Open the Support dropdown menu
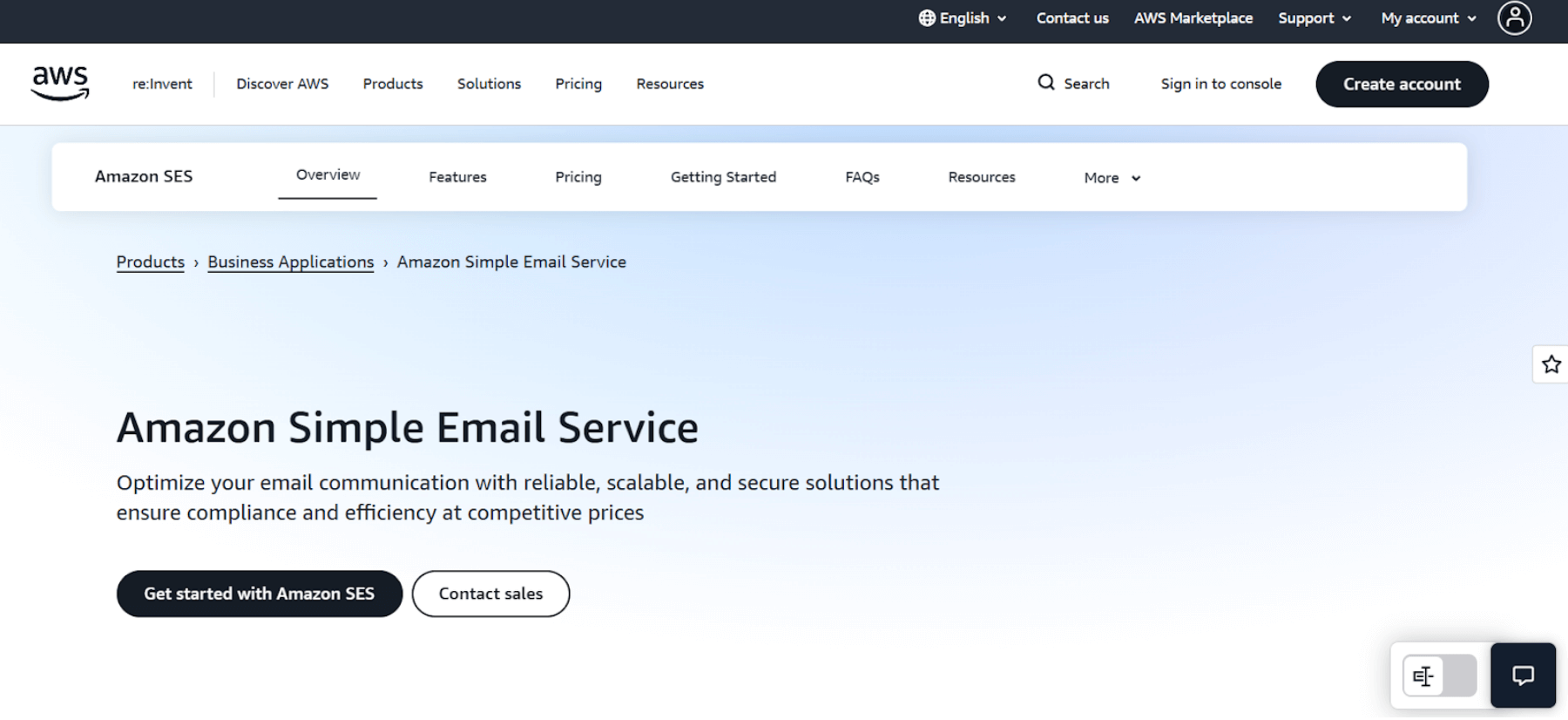1568x720 pixels. point(1314,18)
